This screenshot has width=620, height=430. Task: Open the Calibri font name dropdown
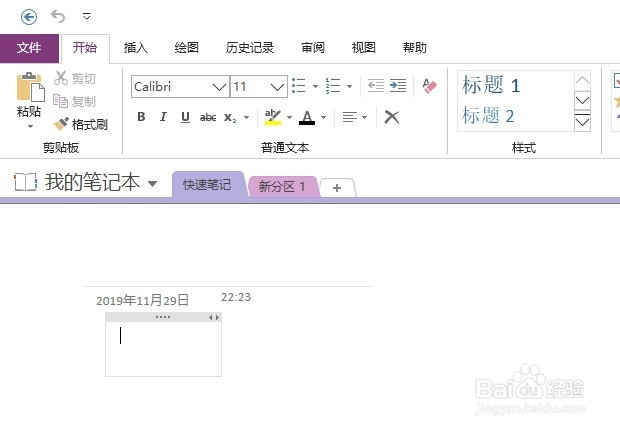pos(219,87)
